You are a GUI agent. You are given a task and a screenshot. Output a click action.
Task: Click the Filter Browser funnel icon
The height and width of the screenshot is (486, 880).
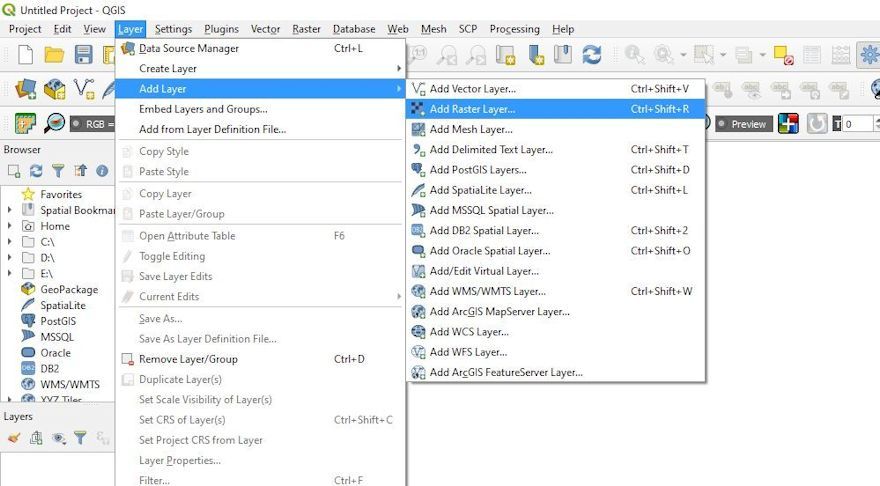[x=58, y=171]
